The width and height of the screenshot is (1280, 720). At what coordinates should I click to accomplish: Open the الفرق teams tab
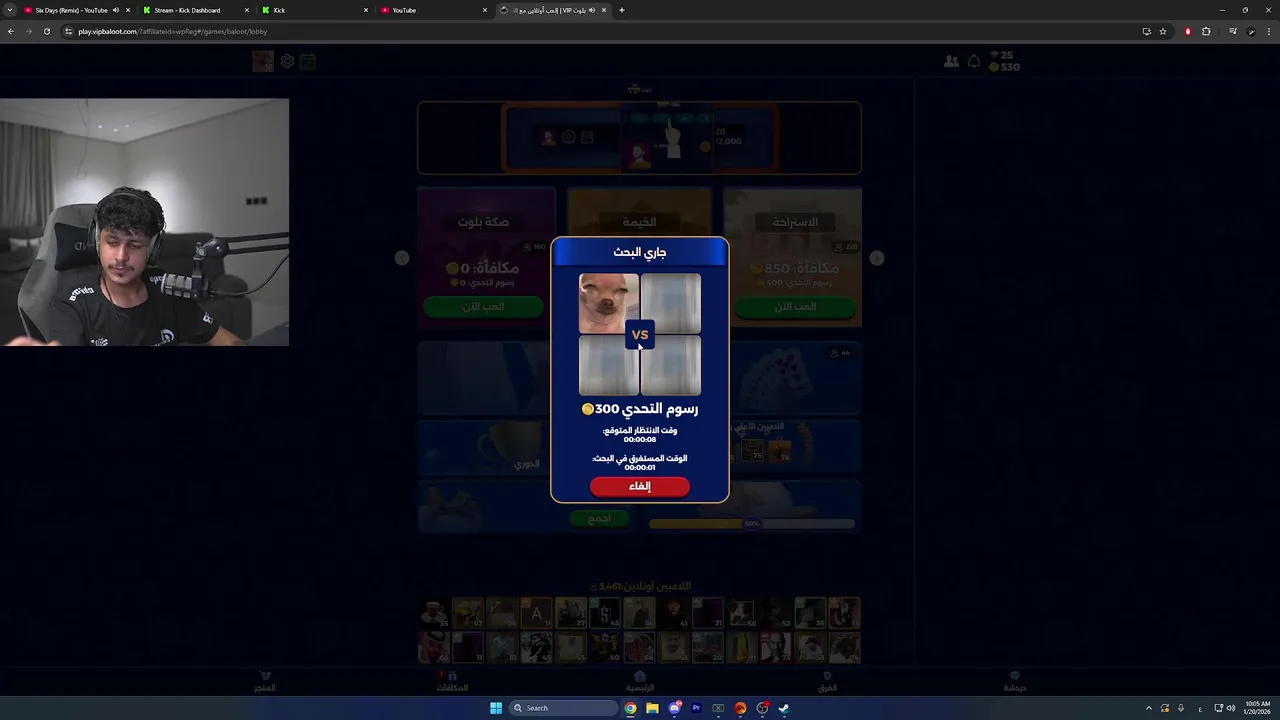[x=828, y=682]
